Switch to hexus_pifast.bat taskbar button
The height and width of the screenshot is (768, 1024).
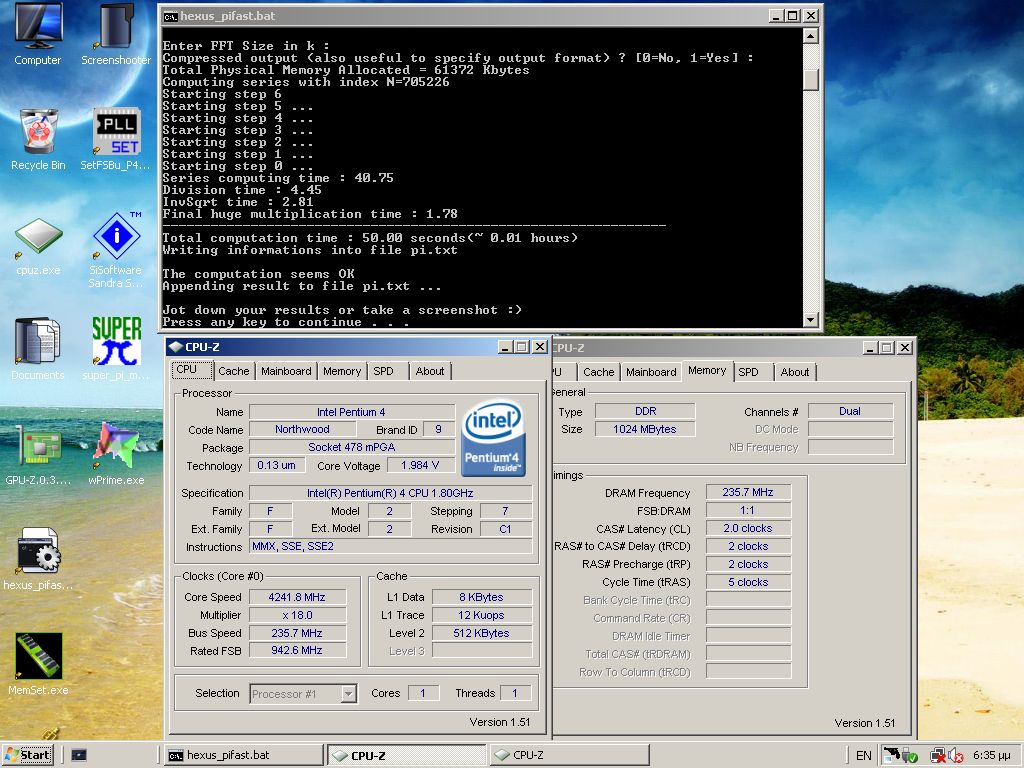point(243,755)
